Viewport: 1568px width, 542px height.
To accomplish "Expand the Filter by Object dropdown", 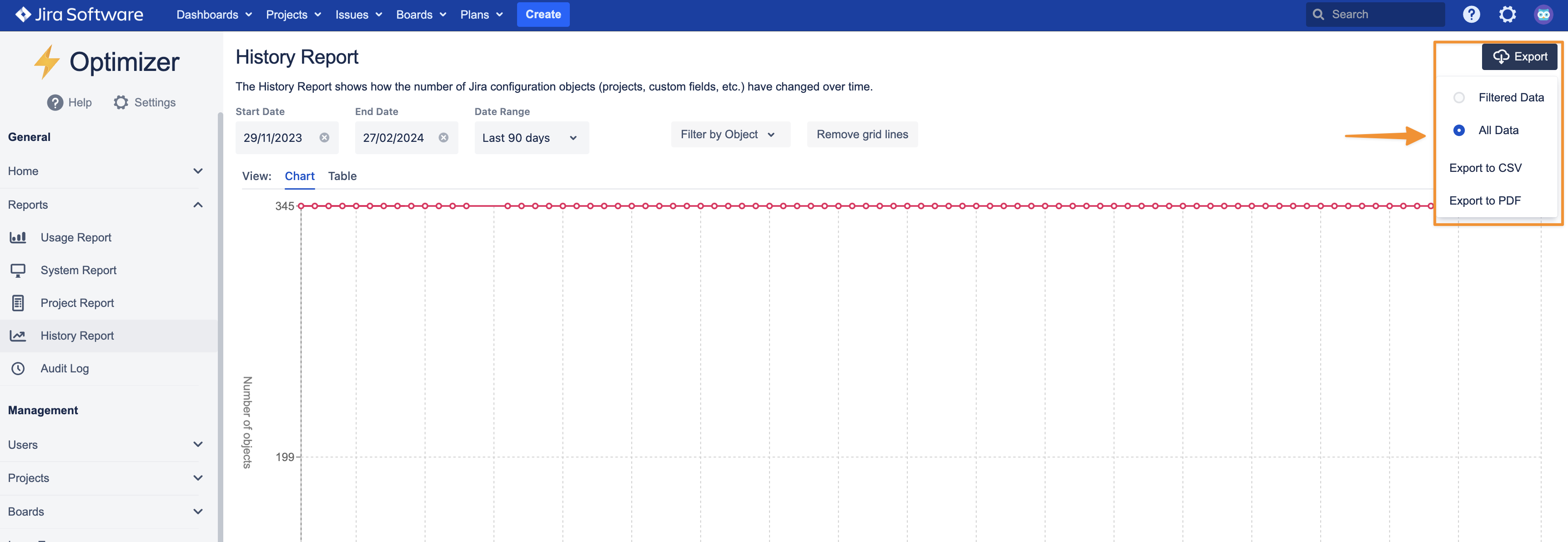I will coord(729,135).
